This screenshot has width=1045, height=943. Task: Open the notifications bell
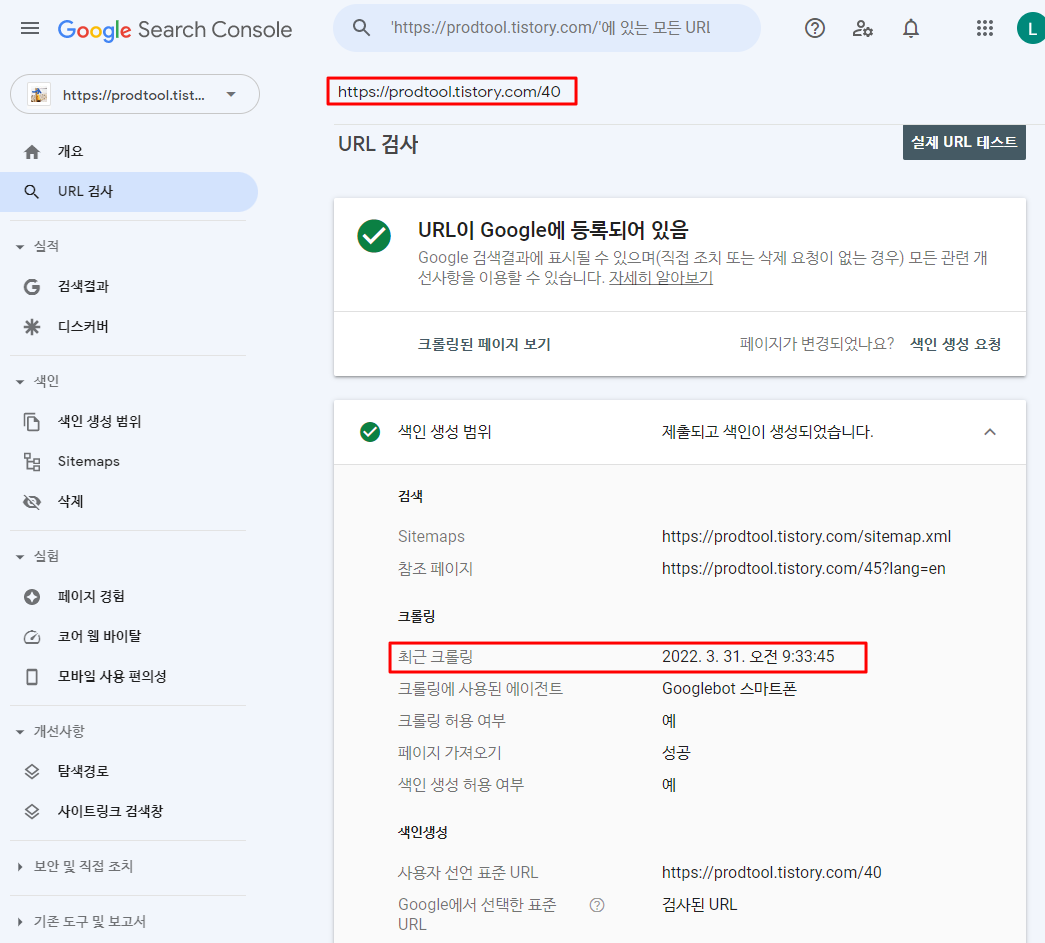[x=911, y=28]
